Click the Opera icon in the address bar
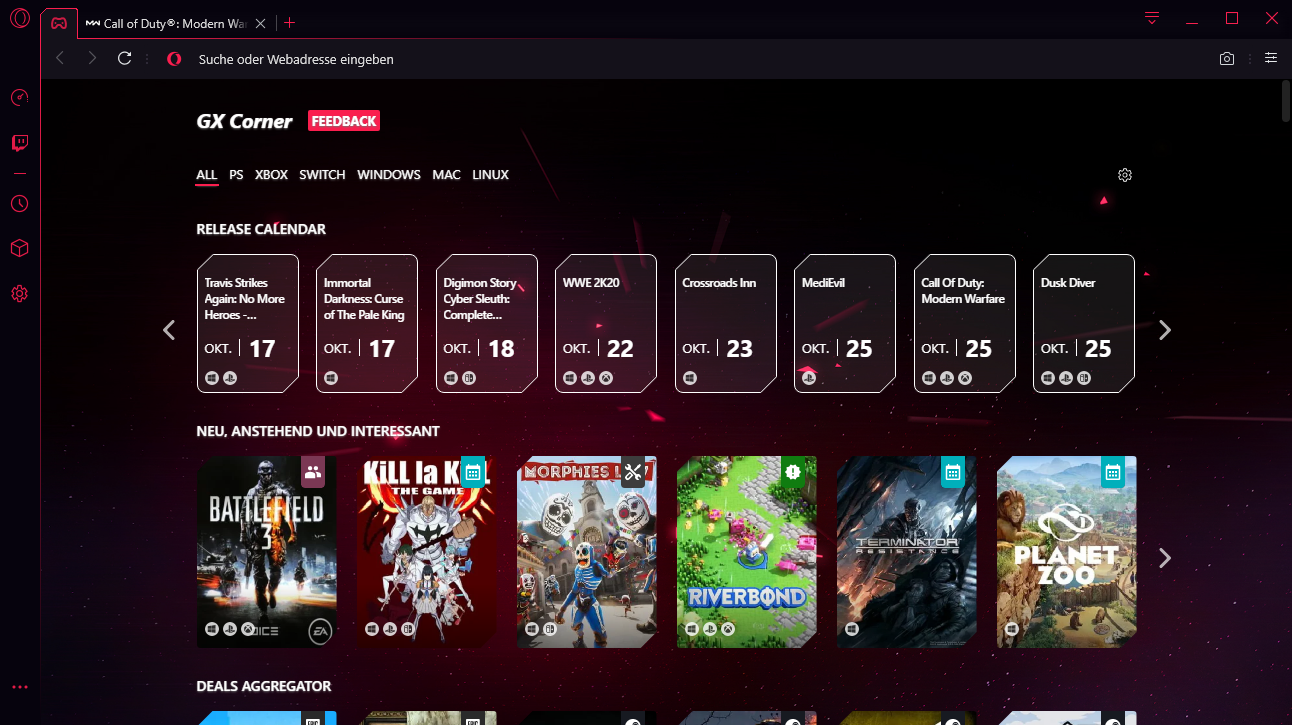 [x=174, y=59]
